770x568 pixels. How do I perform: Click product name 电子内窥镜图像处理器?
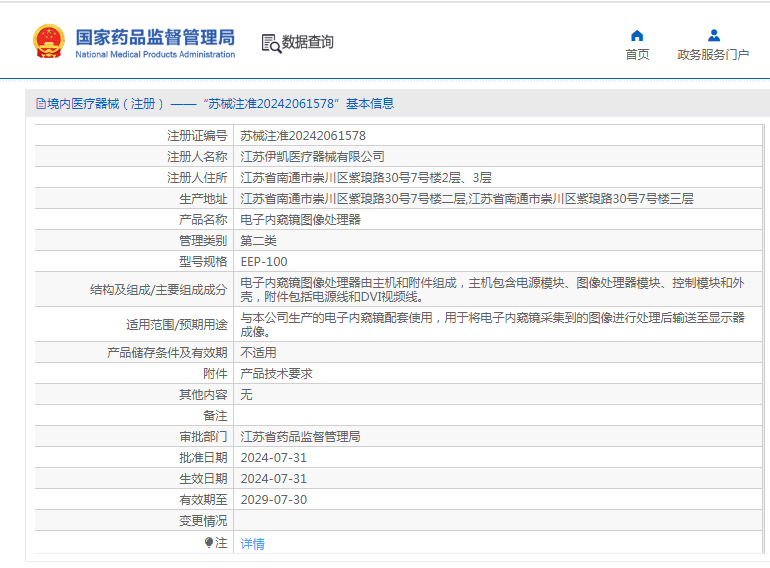(x=300, y=219)
